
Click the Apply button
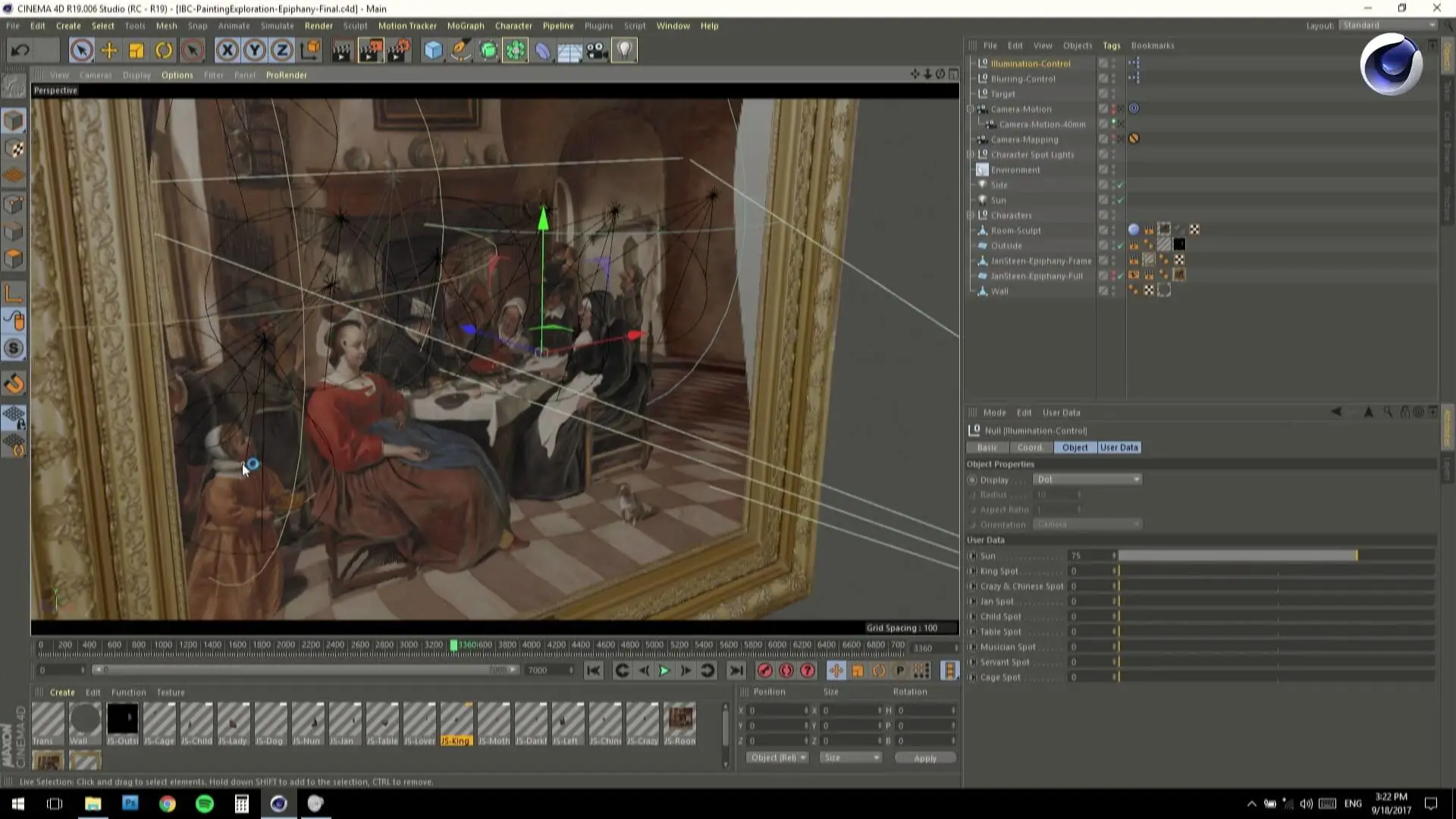click(x=924, y=758)
